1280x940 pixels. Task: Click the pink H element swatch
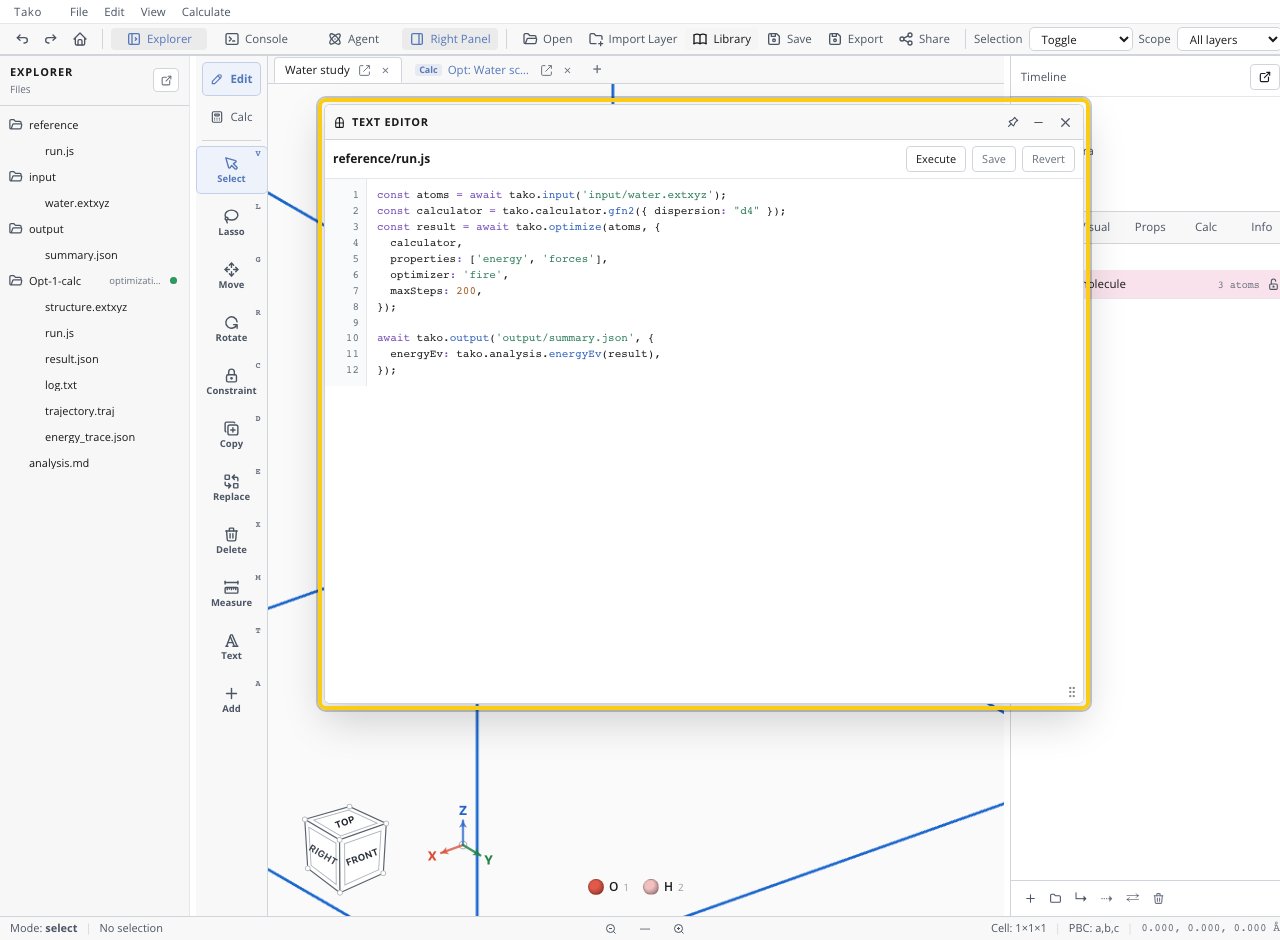(651, 887)
